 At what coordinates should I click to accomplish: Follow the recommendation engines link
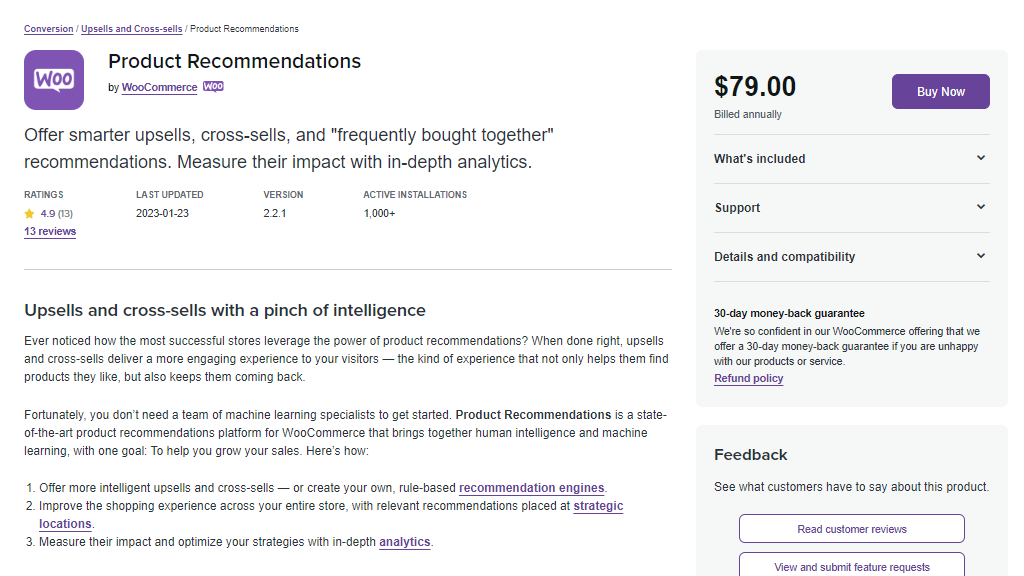pyautogui.click(x=532, y=488)
